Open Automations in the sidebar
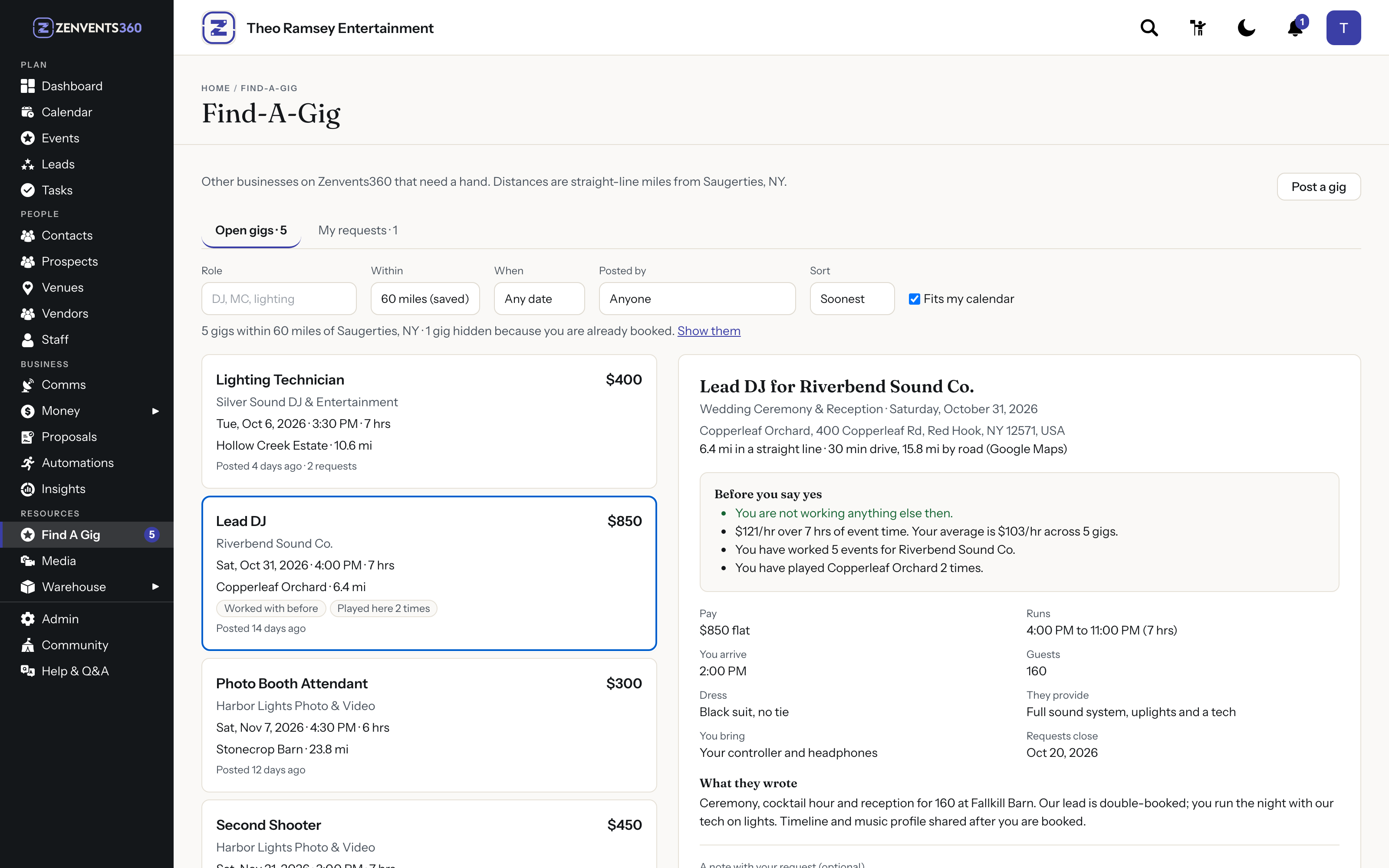1389x868 pixels. click(x=87, y=463)
